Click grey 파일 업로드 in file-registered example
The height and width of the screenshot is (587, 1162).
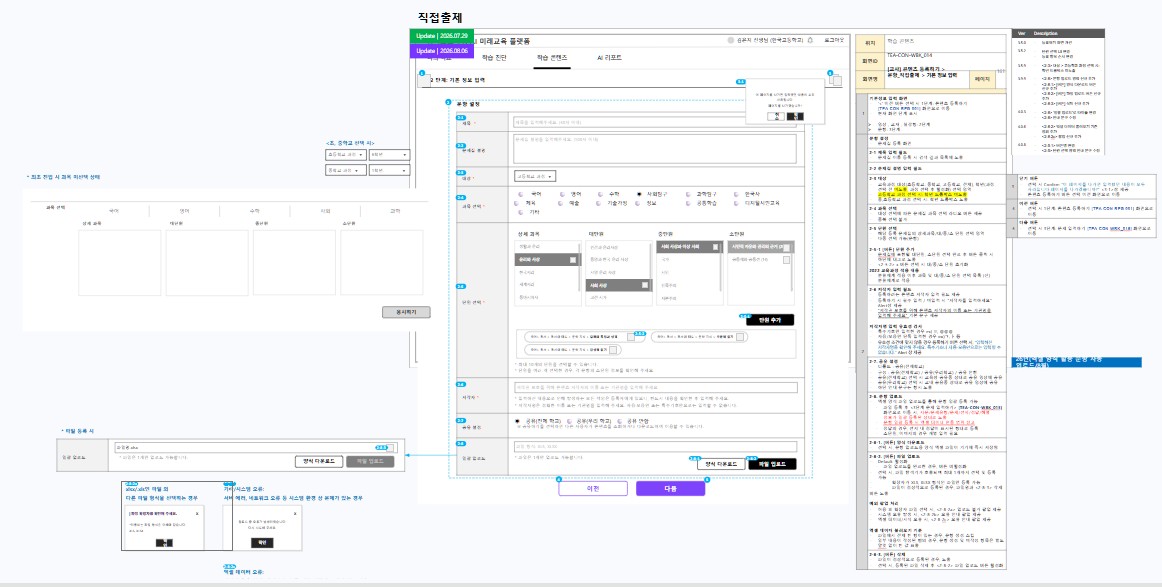tap(370, 462)
